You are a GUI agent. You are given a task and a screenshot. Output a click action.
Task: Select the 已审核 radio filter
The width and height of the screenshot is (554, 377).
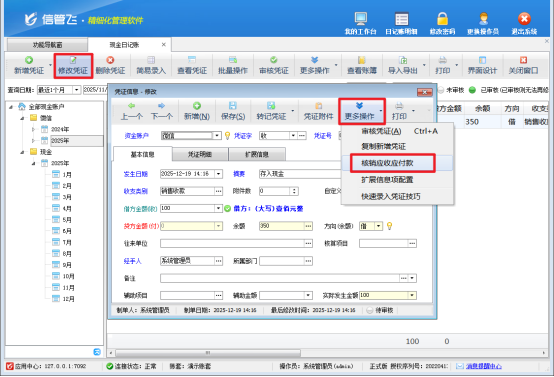[x=472, y=90]
